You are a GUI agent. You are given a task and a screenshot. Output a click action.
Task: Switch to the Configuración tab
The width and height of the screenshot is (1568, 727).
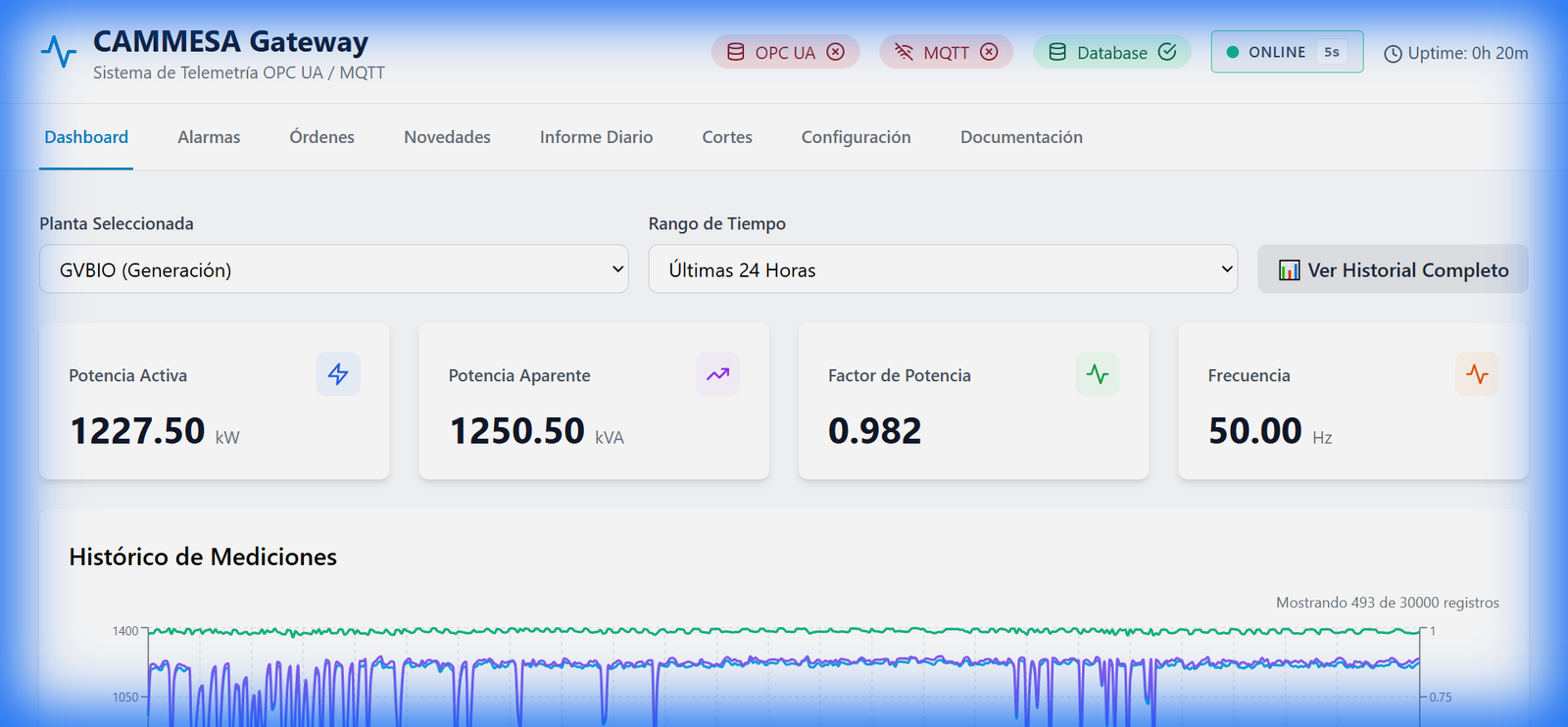pyautogui.click(x=856, y=137)
